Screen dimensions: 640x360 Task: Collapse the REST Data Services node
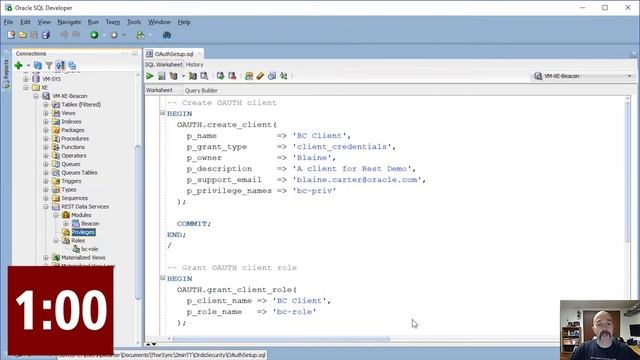click(46, 207)
